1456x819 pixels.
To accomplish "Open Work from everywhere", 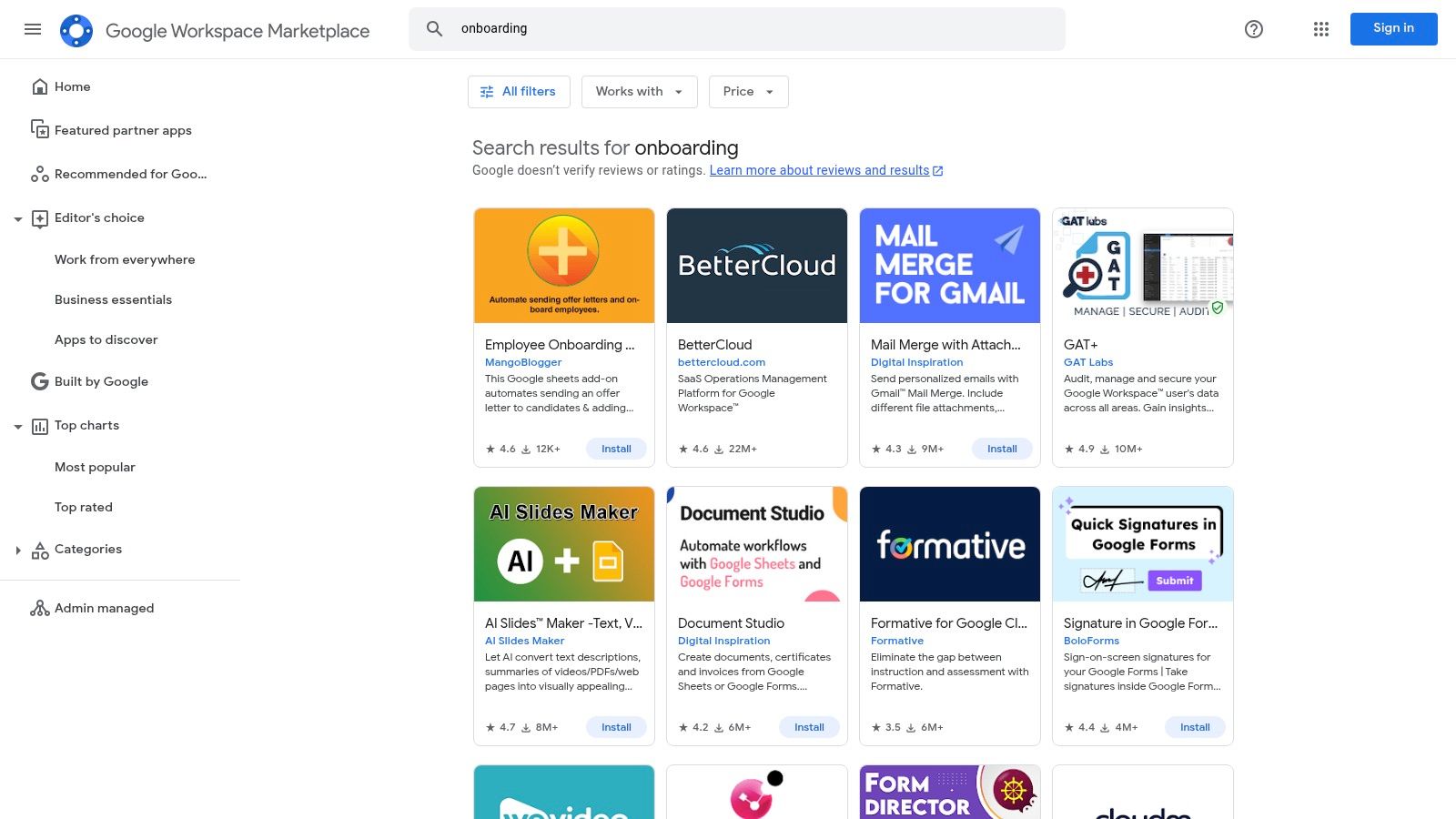I will point(125,259).
